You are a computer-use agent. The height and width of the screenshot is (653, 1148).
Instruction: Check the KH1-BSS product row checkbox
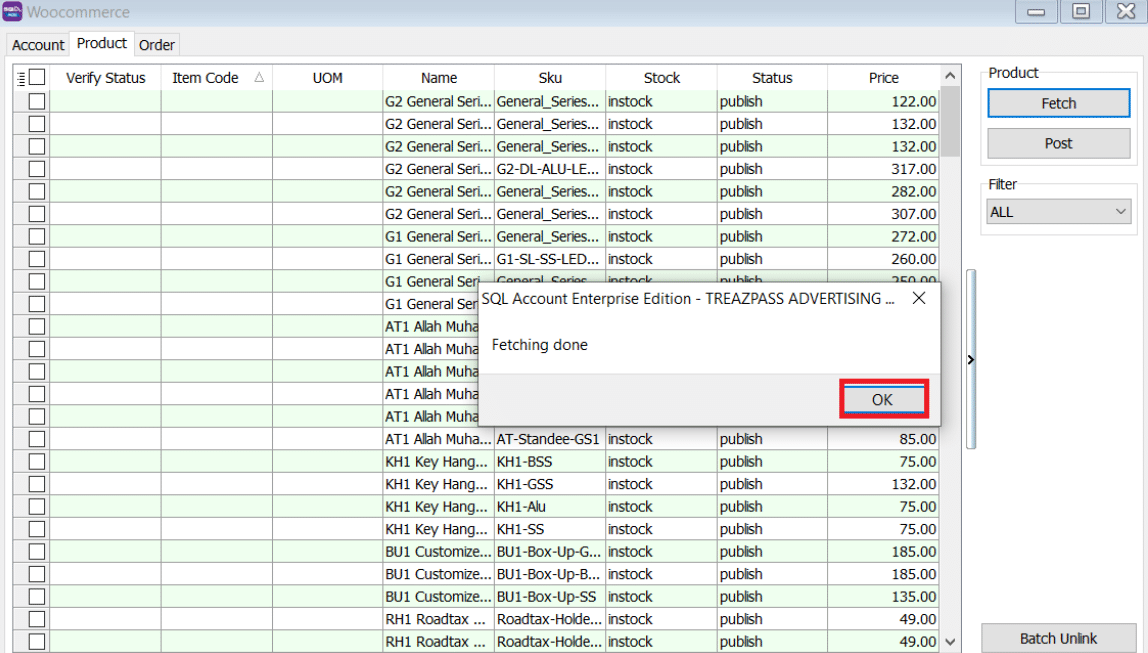[37, 462]
